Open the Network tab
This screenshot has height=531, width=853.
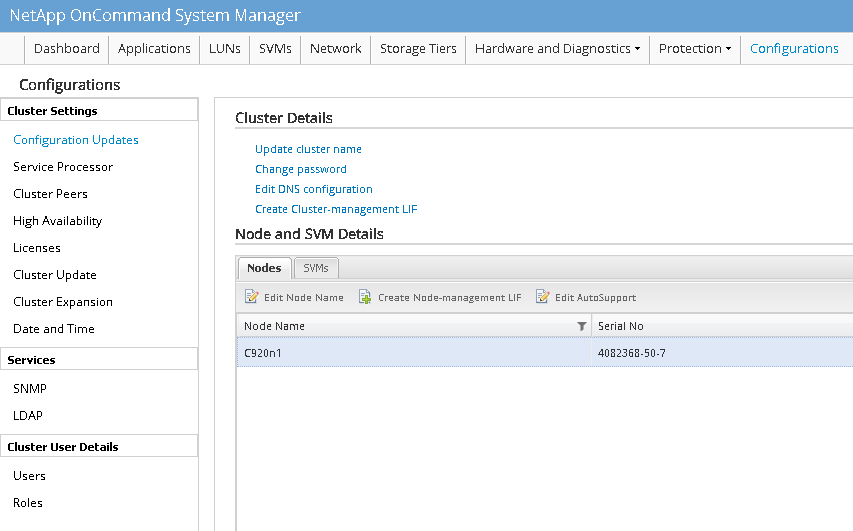coord(336,48)
